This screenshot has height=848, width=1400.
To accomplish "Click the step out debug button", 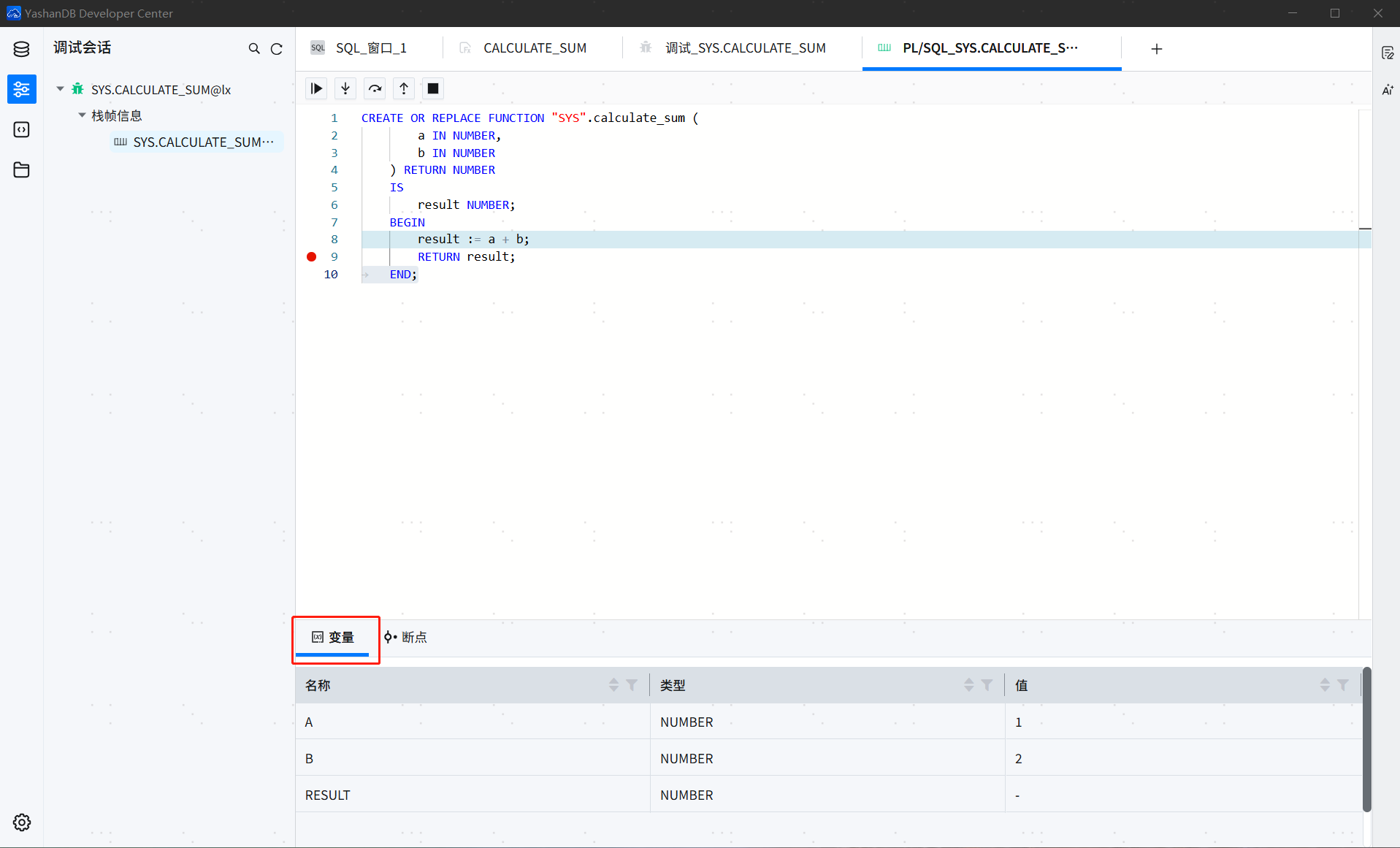I will pyautogui.click(x=404, y=88).
